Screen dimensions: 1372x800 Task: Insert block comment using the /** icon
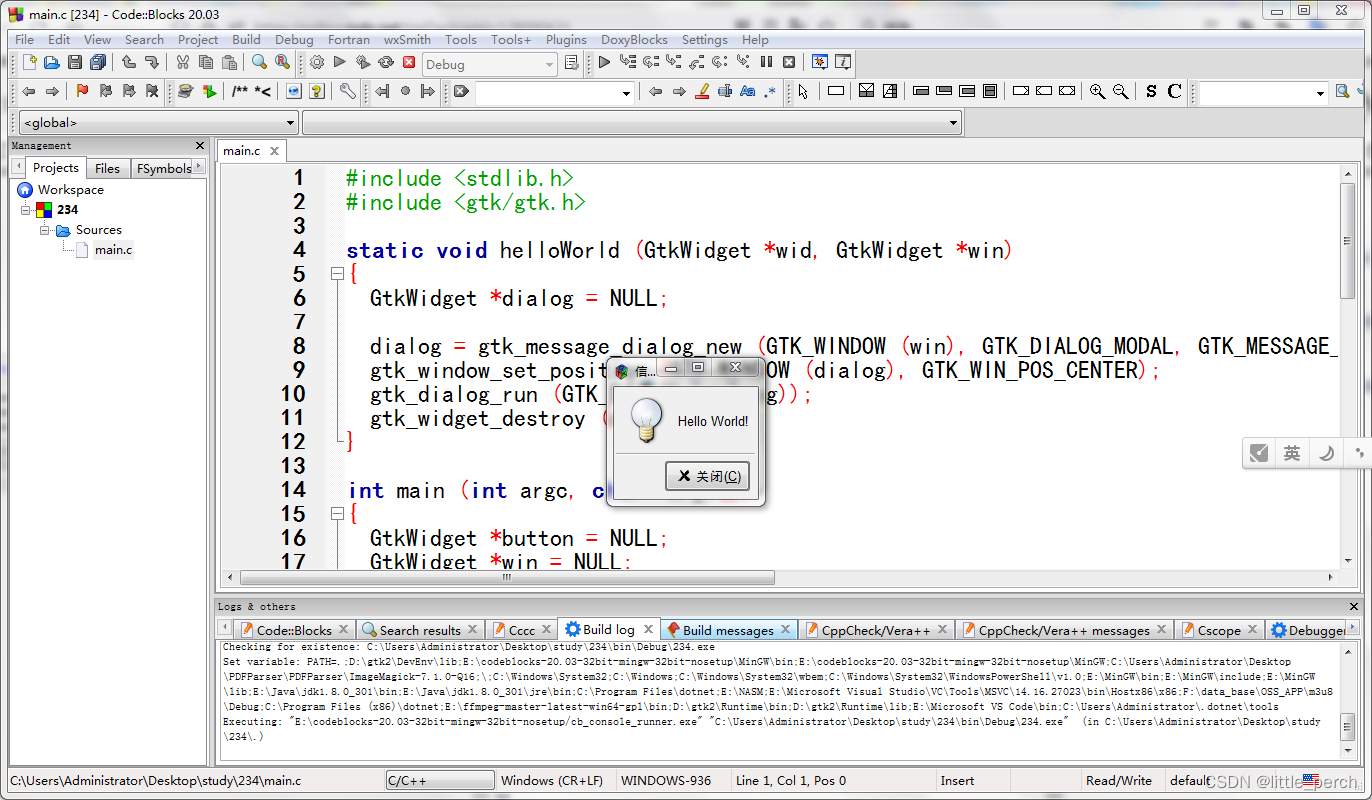pyautogui.click(x=240, y=91)
